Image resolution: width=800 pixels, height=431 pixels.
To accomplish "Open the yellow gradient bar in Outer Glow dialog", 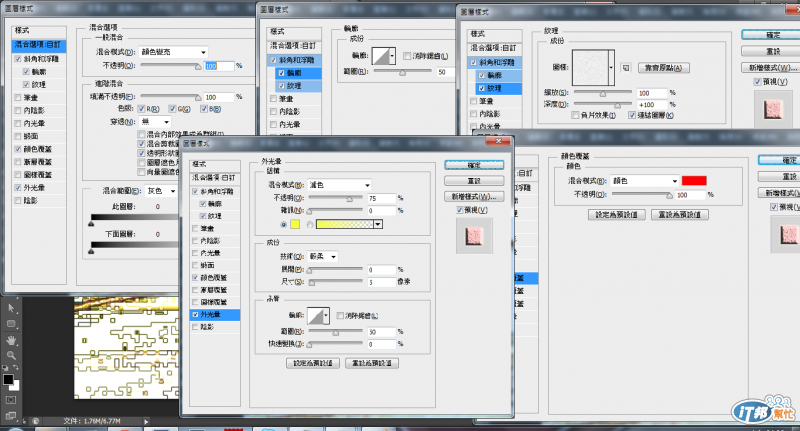I will (x=344, y=224).
